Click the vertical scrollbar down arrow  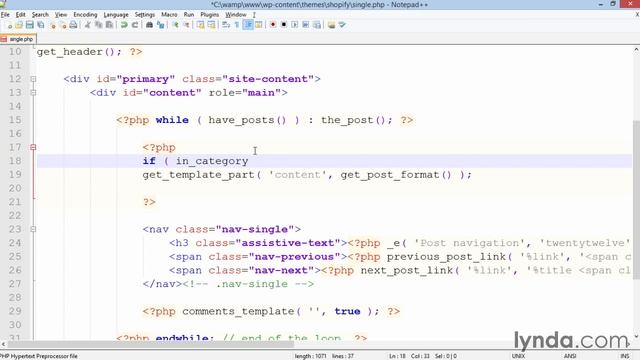click(x=636, y=337)
